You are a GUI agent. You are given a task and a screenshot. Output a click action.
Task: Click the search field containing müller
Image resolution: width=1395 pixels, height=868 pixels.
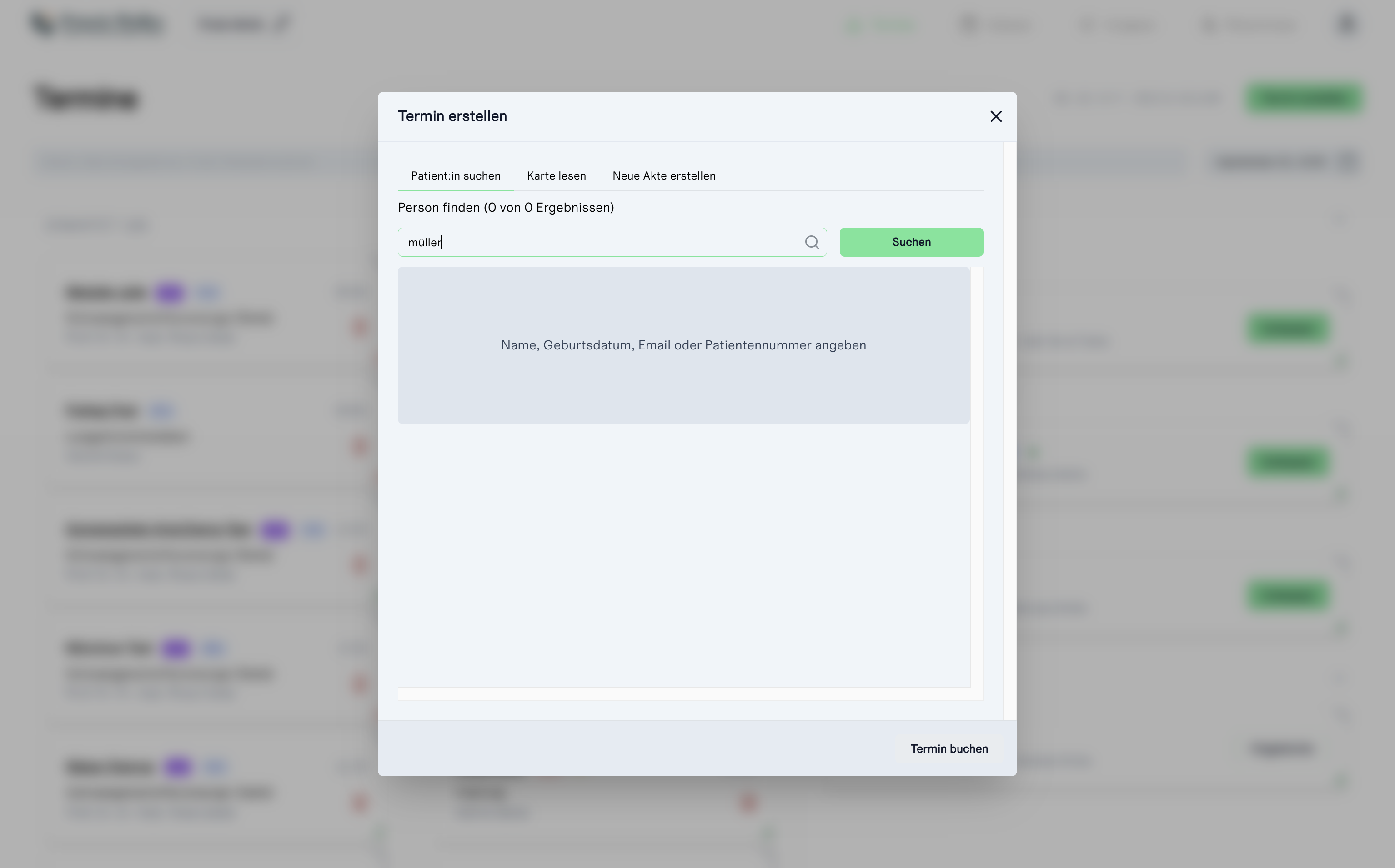(612, 242)
